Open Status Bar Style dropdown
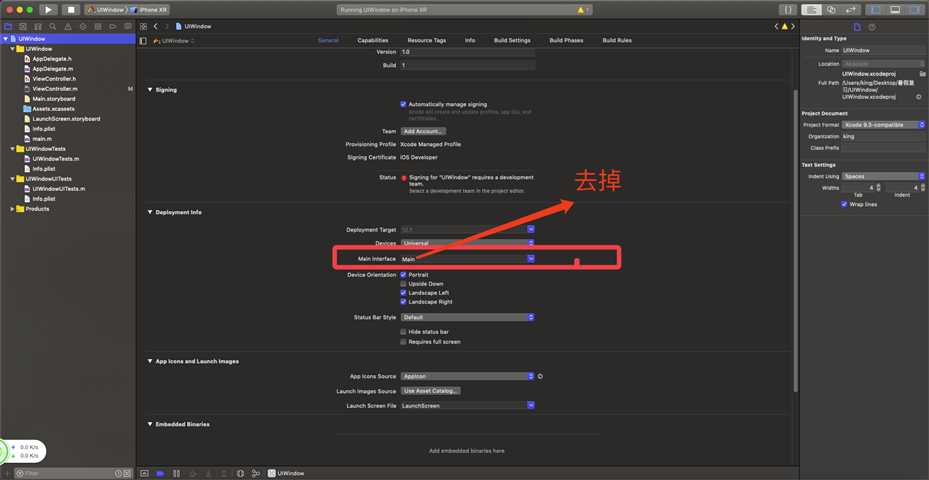 pyautogui.click(x=468, y=318)
